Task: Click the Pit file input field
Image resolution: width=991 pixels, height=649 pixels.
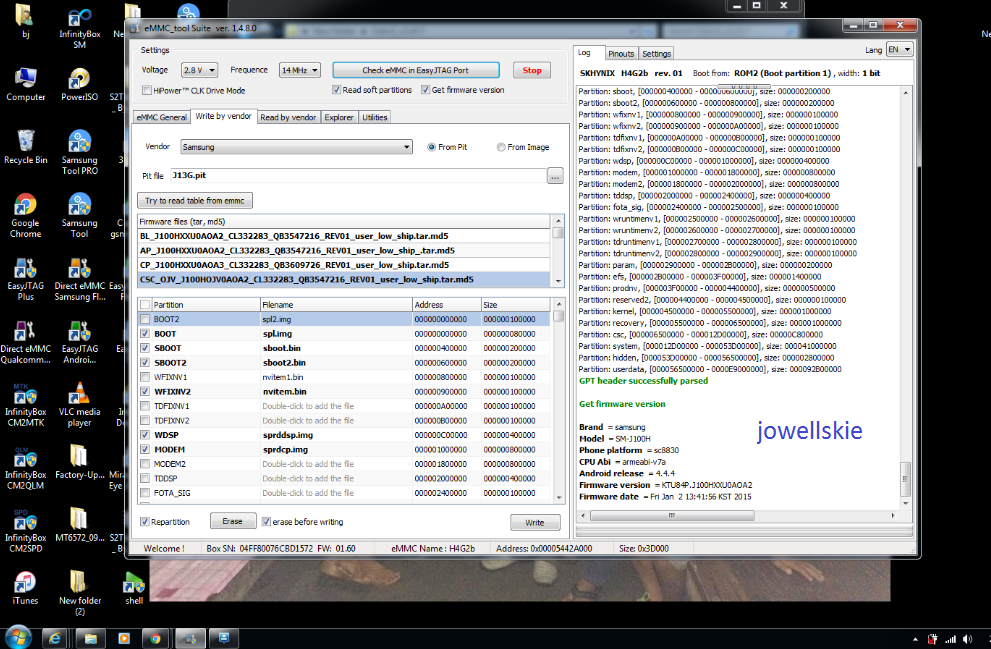Action: click(x=358, y=176)
